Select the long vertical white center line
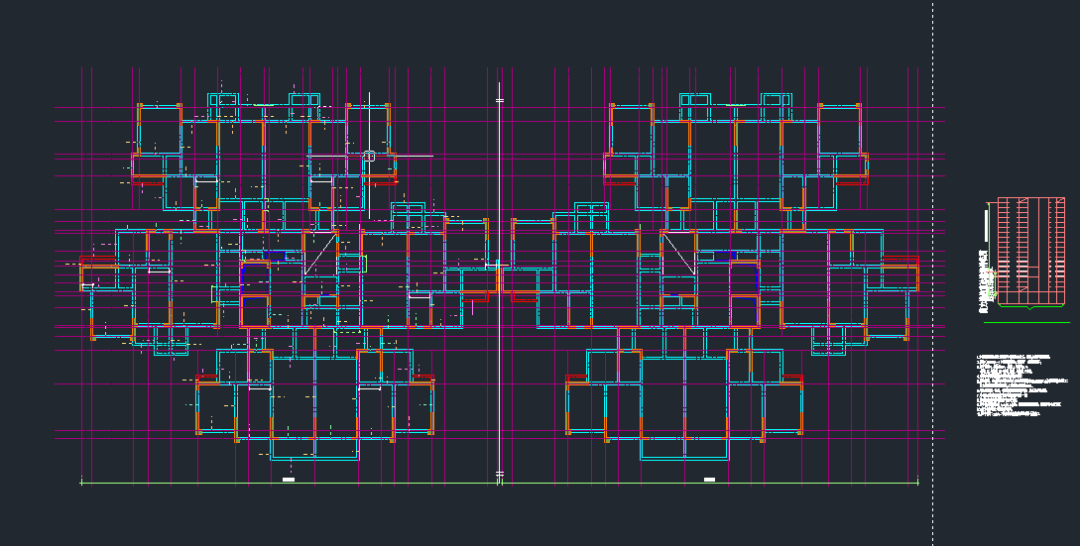Image resolution: width=1080 pixels, height=546 pixels. point(499,284)
